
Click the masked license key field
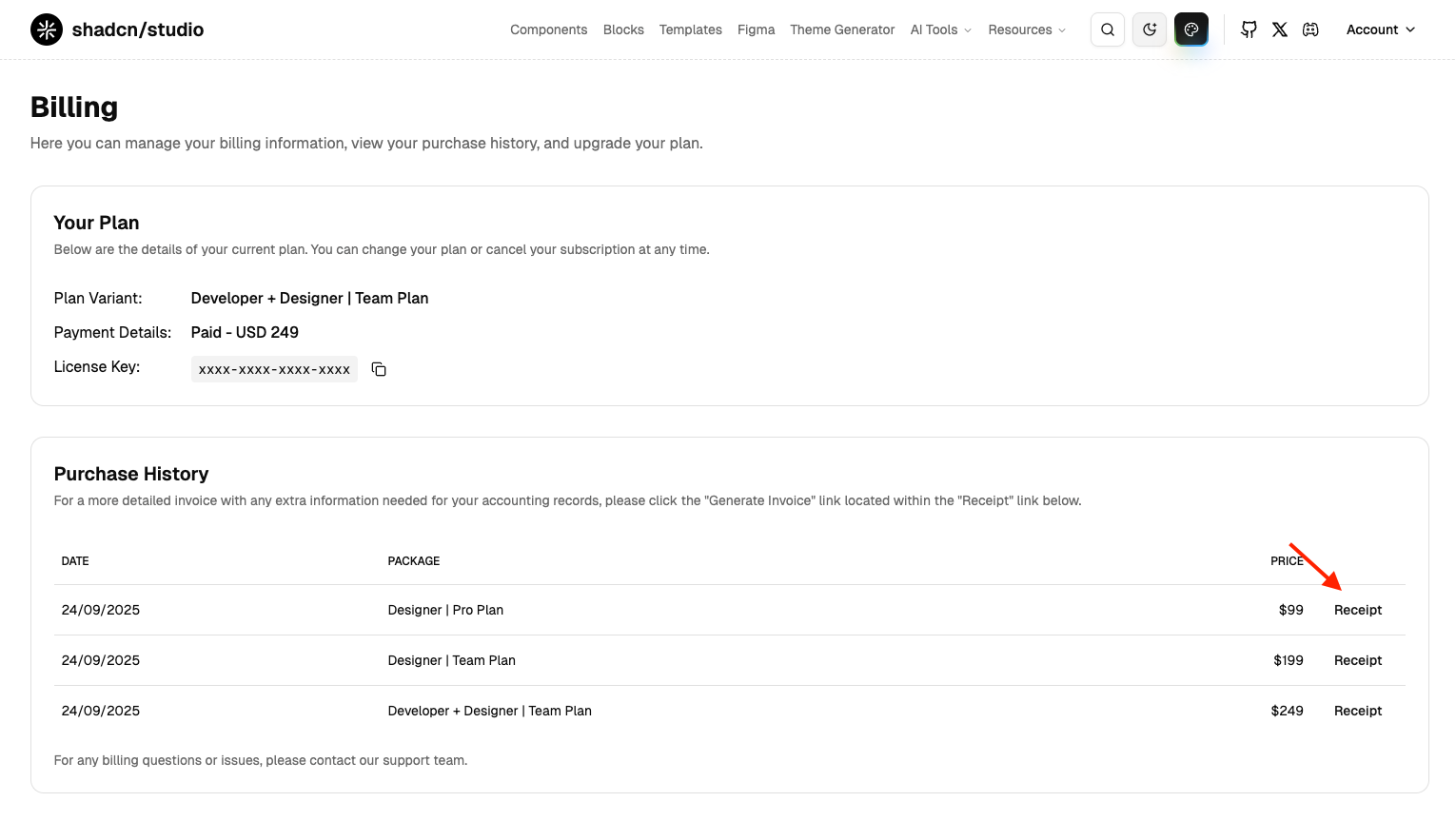coord(274,369)
